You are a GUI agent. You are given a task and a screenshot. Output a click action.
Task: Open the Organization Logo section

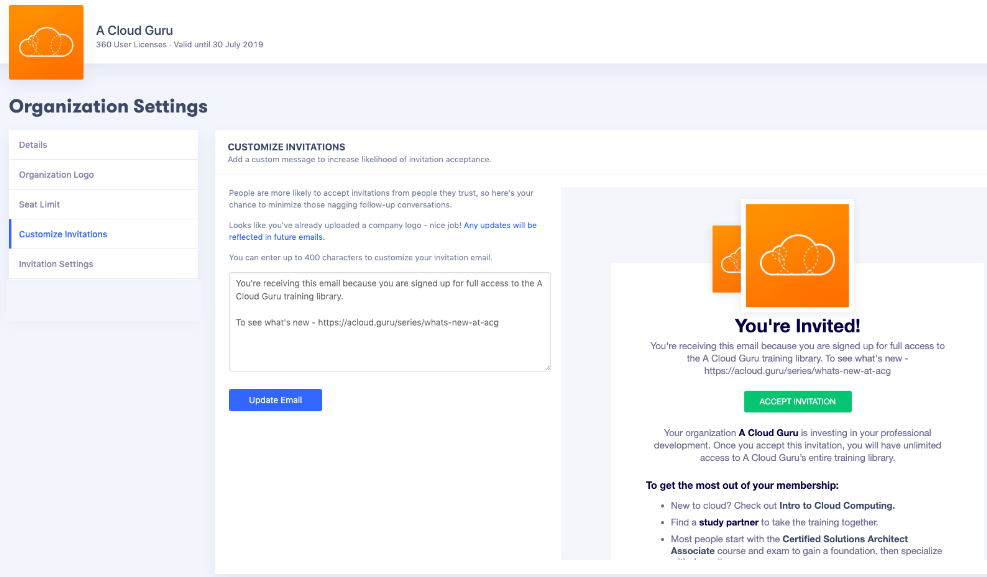coord(57,174)
